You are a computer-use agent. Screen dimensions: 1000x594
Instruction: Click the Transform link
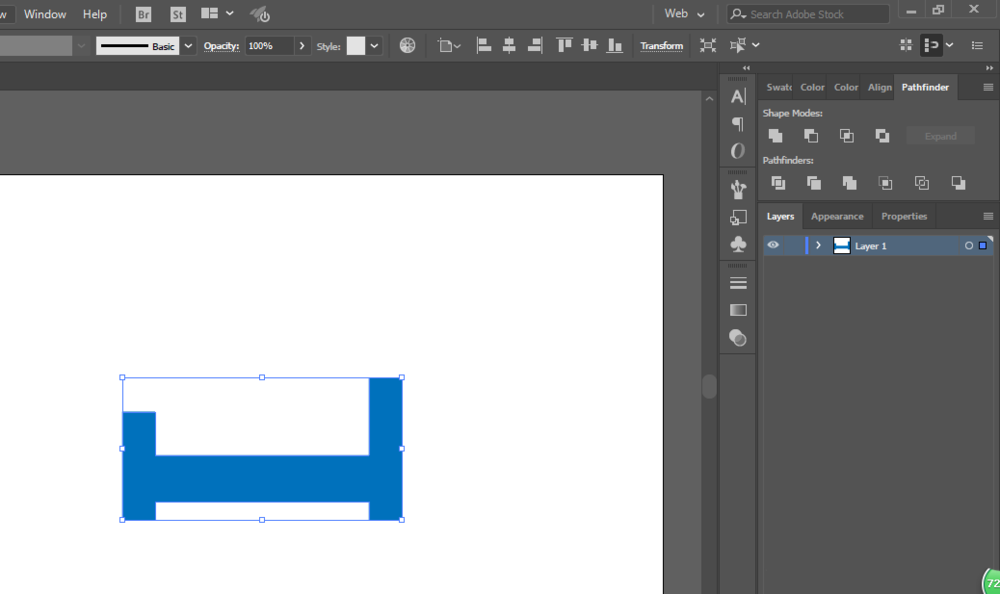click(x=661, y=46)
